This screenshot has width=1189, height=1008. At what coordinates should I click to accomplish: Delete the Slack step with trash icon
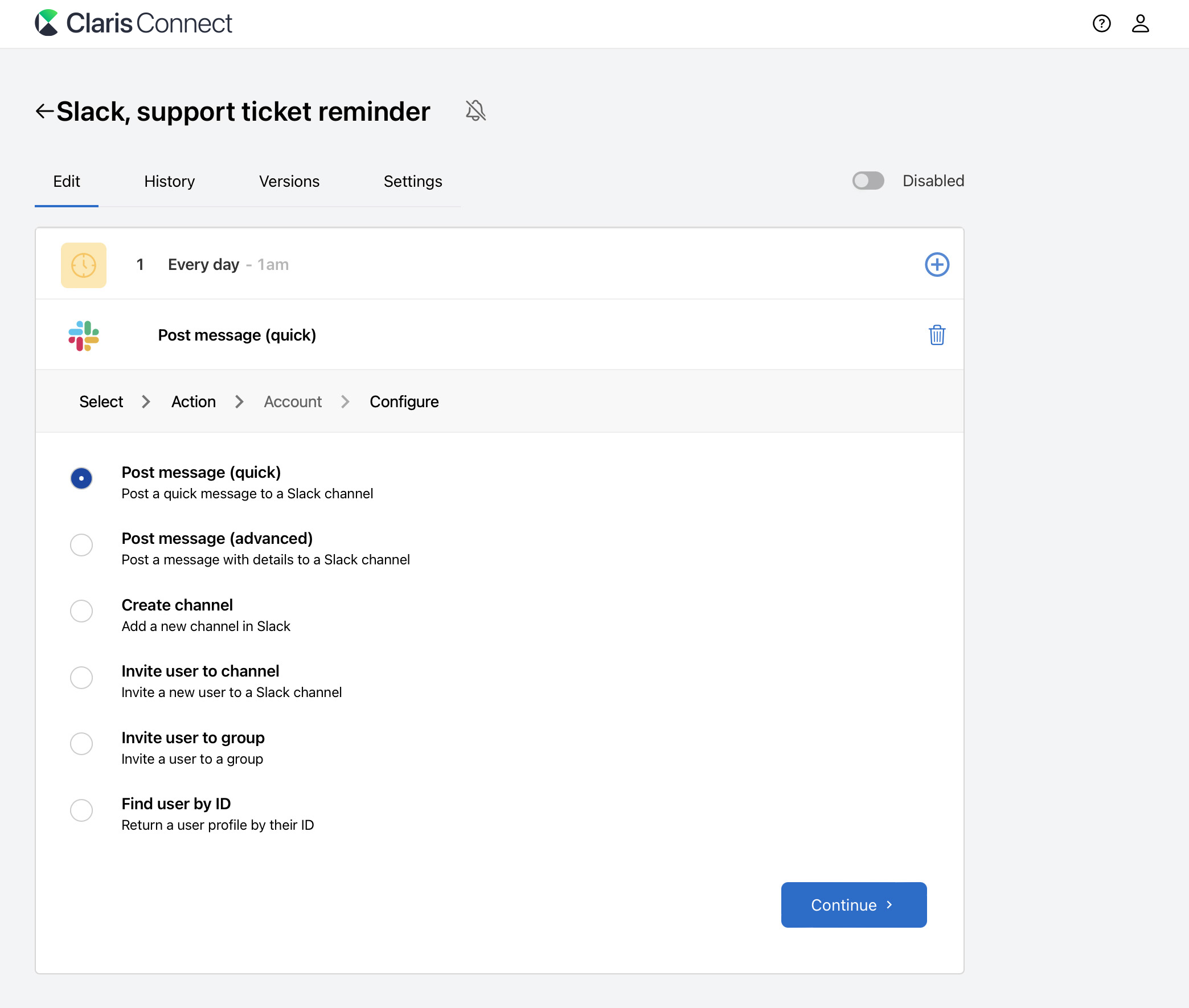[x=937, y=335]
